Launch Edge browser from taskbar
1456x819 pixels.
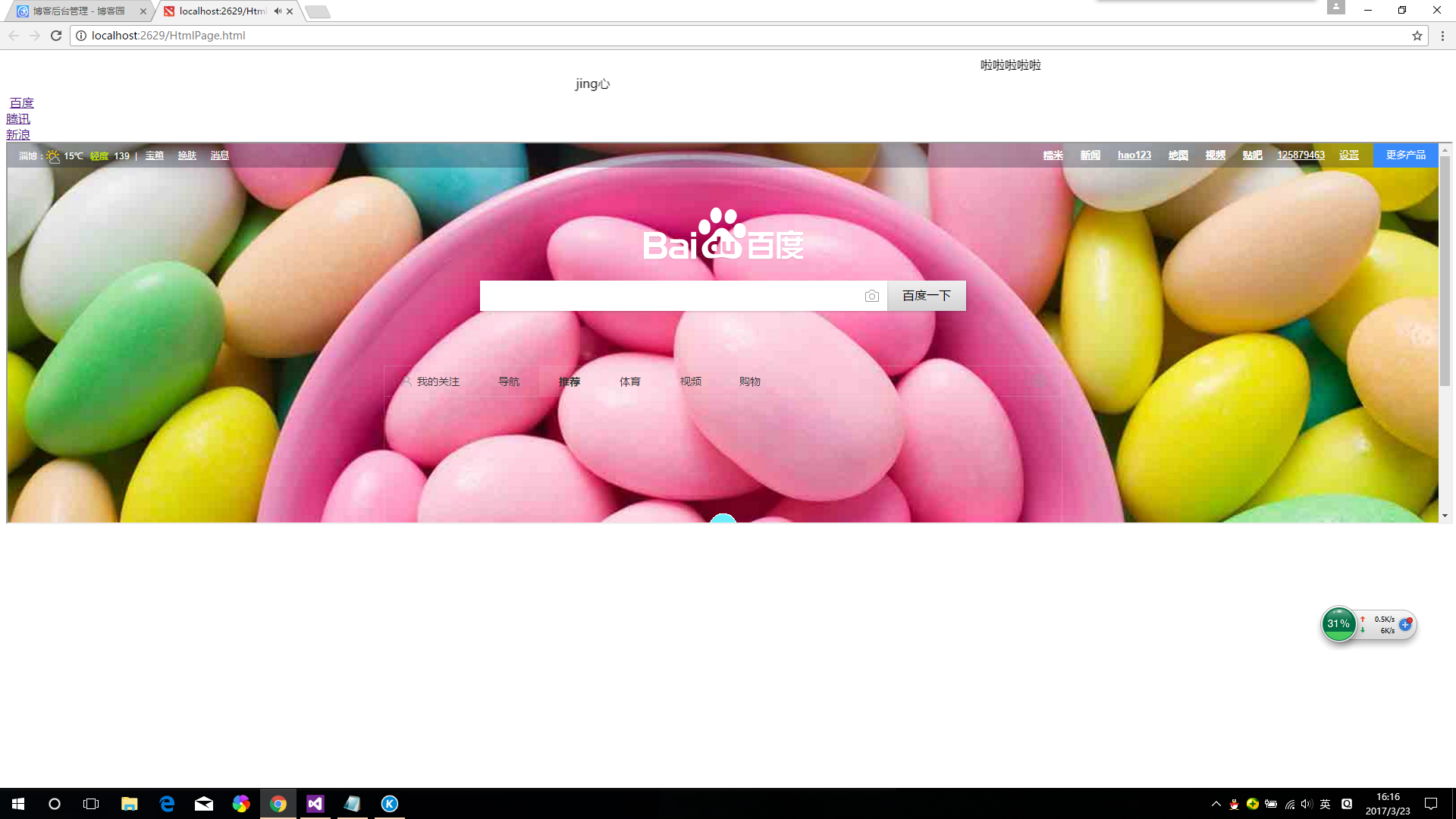[167, 804]
